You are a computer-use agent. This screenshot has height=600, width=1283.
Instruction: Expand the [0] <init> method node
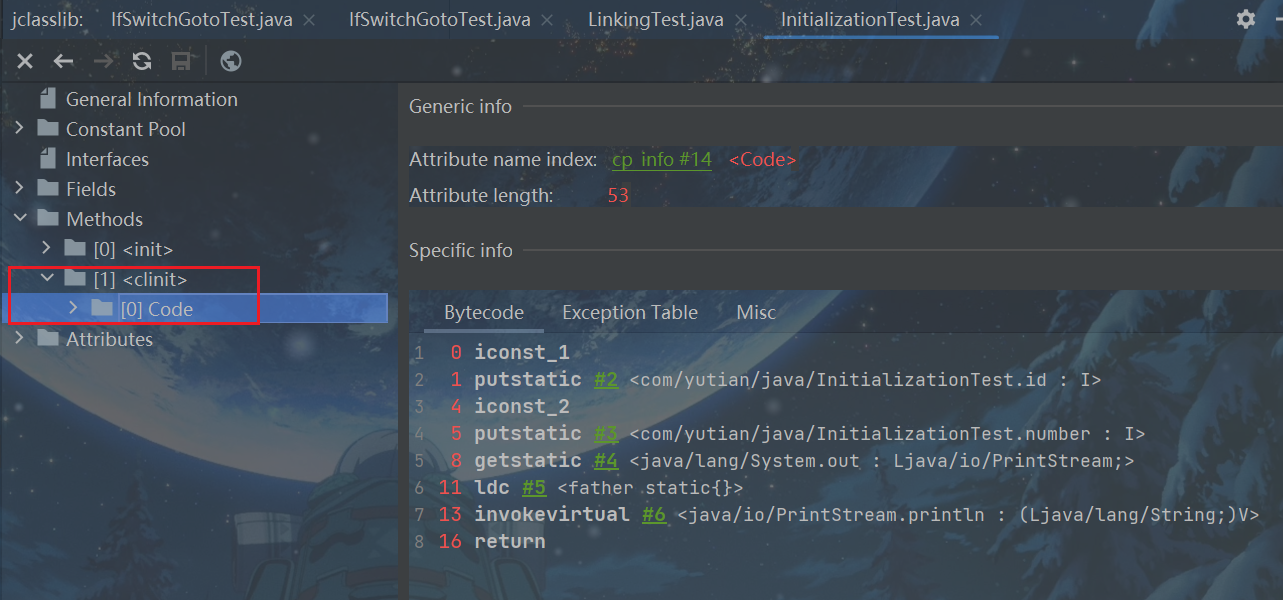point(46,249)
